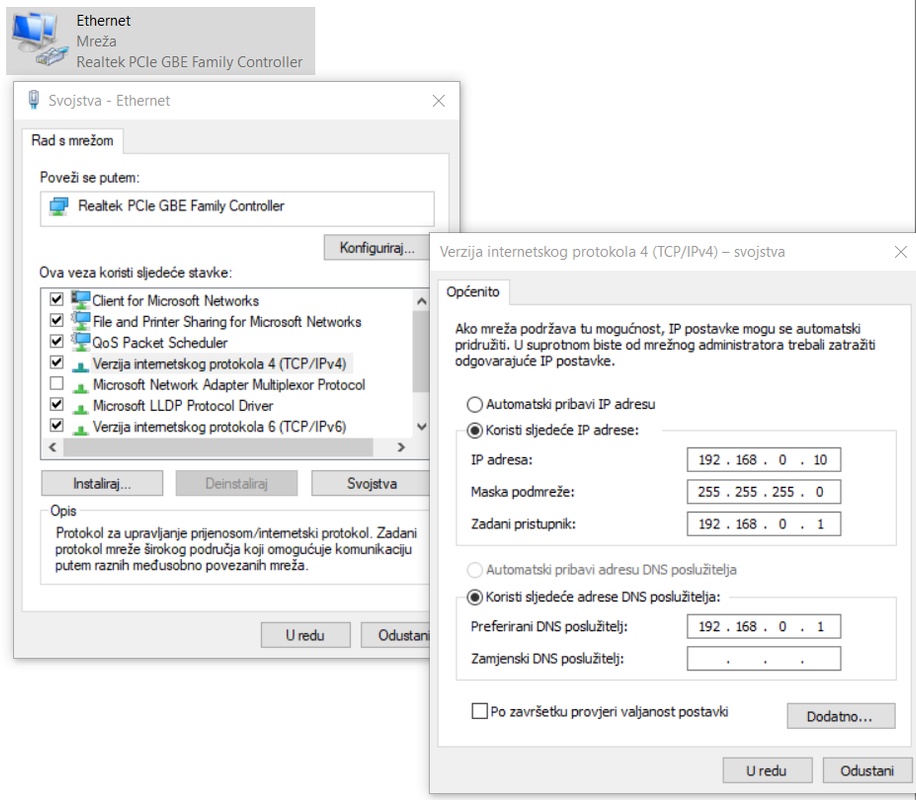Image resolution: width=916 pixels, height=800 pixels.
Task: Select Client for Microsoft Networks row text
Action: click(175, 301)
